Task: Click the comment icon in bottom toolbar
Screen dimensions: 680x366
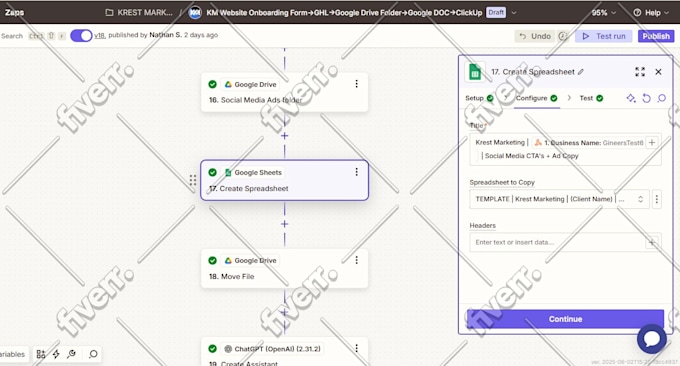Action: pos(93,354)
